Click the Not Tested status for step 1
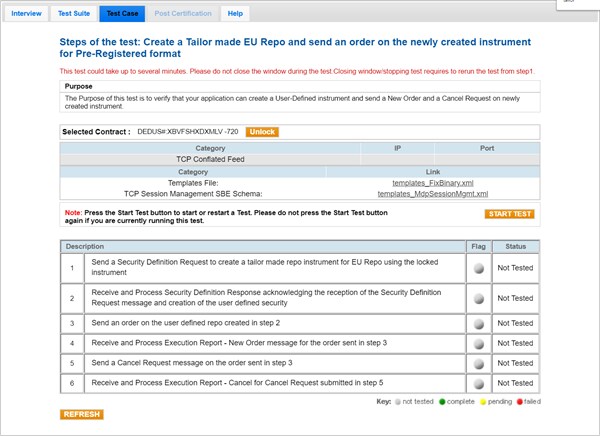Screen dimensions: 600x436 [515, 268]
